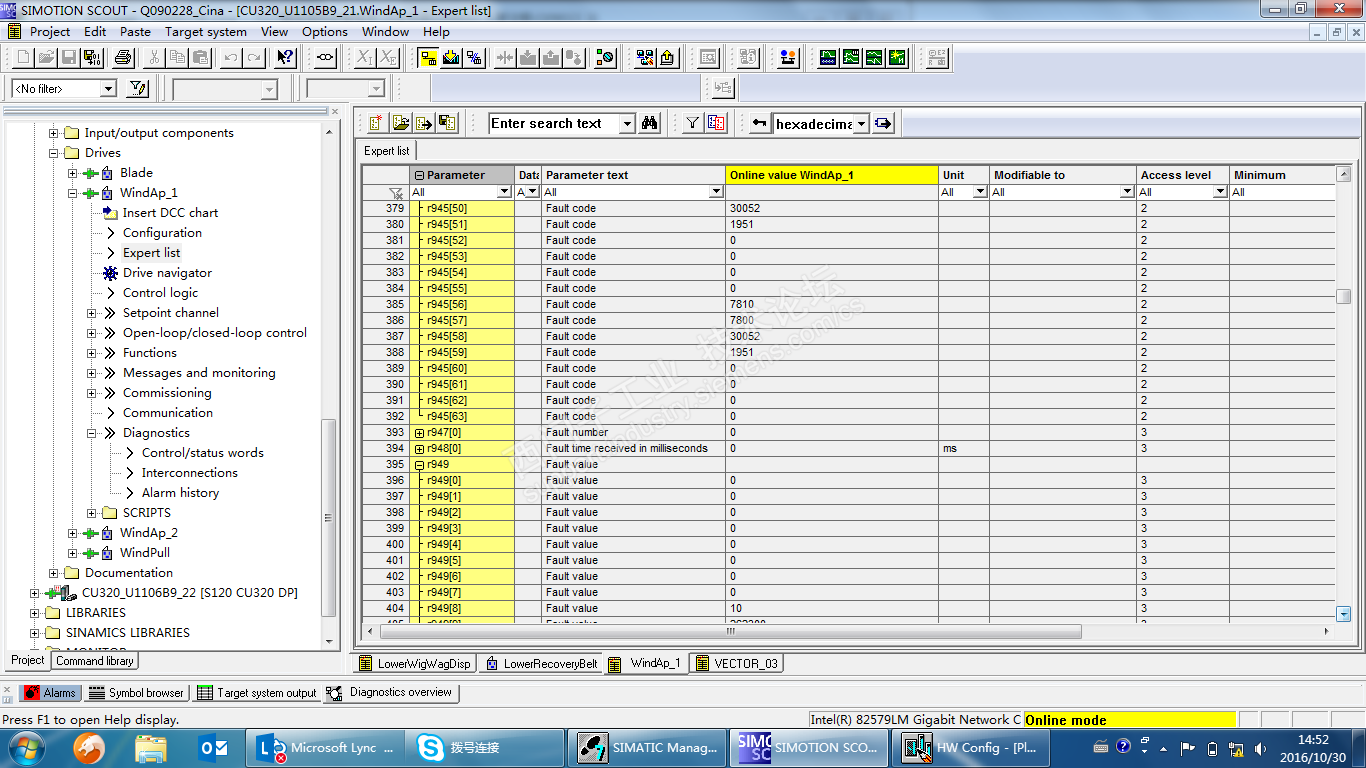Open the Unit column filter dropdown
This screenshot has height=768, width=1366.
980,192
